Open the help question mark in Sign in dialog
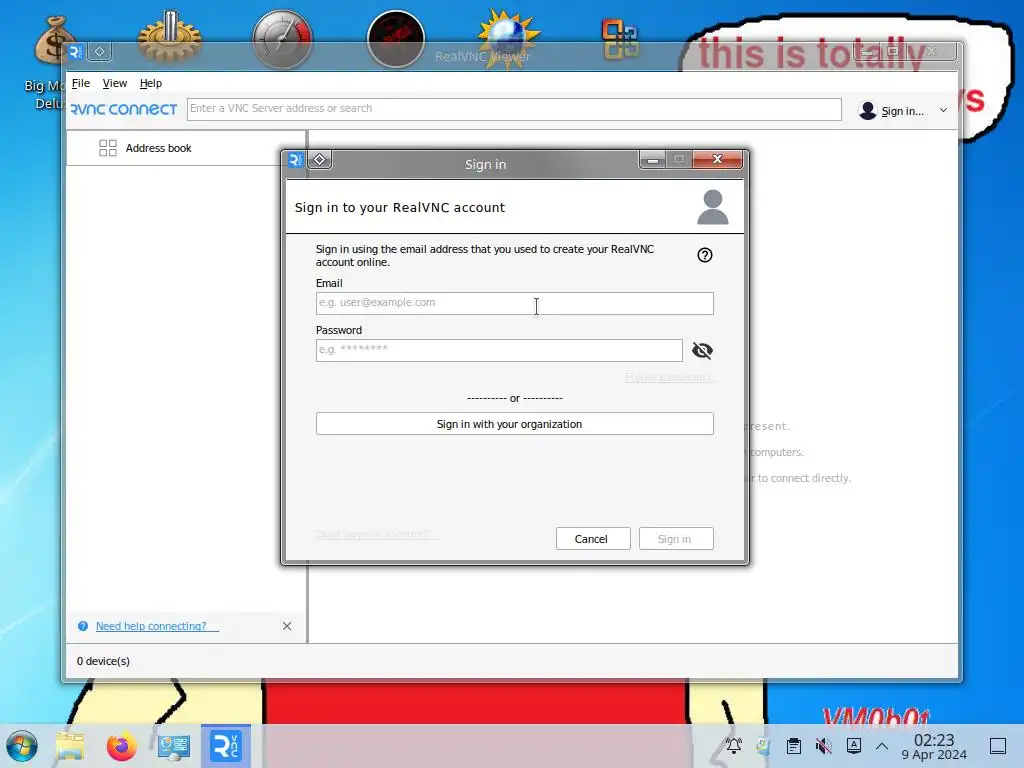 coord(705,255)
